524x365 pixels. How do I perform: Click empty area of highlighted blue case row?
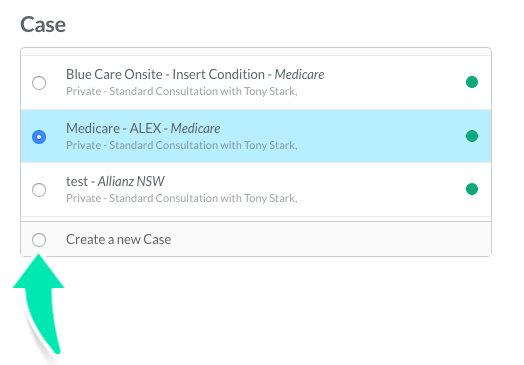click(x=378, y=136)
